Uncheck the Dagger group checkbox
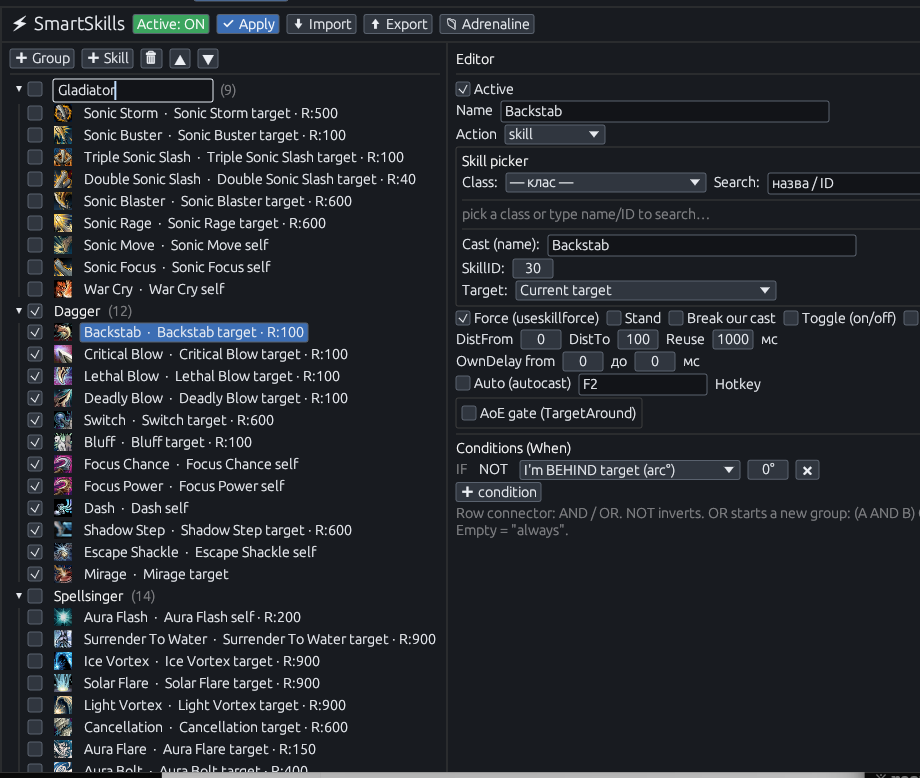 35,311
